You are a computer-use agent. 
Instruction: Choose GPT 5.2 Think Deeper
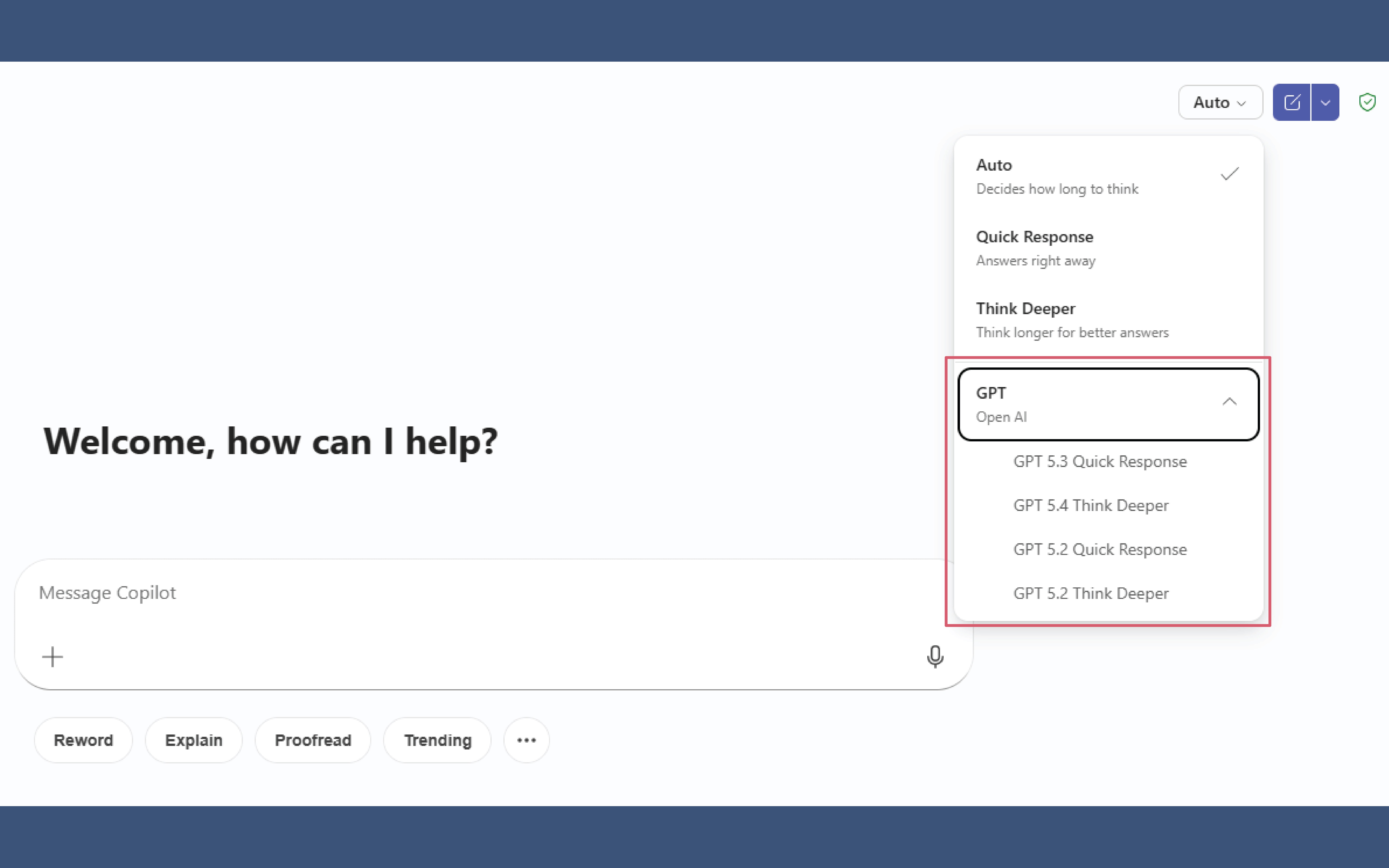click(1090, 593)
